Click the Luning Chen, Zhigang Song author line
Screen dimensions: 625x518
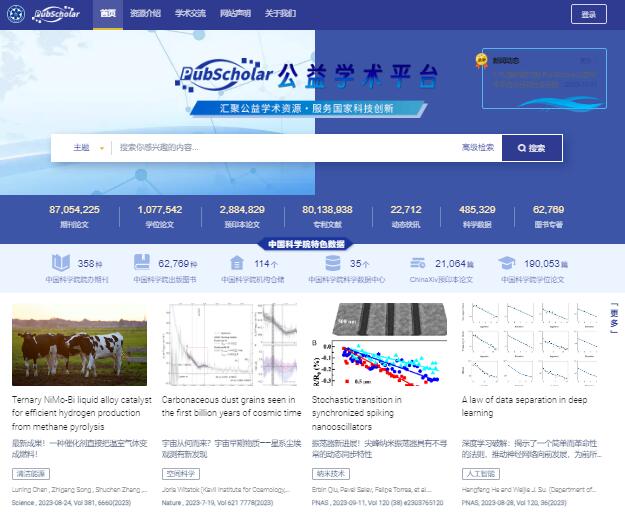[80, 490]
